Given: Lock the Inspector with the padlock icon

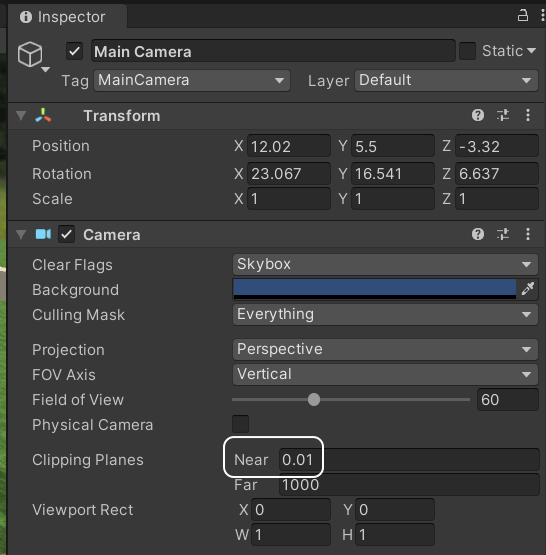Looking at the screenshot, I should coord(523,16).
